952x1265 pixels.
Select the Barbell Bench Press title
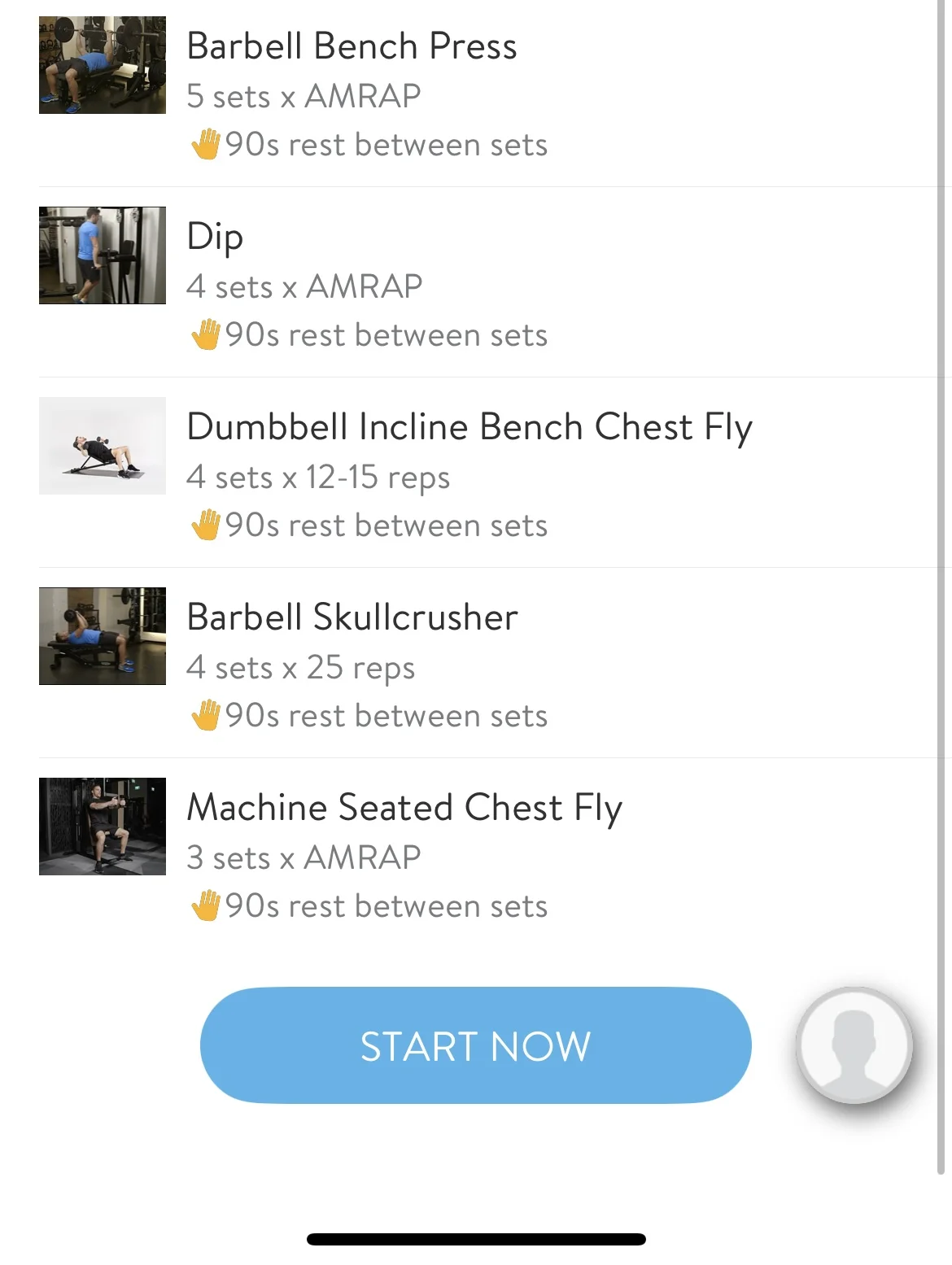352,46
